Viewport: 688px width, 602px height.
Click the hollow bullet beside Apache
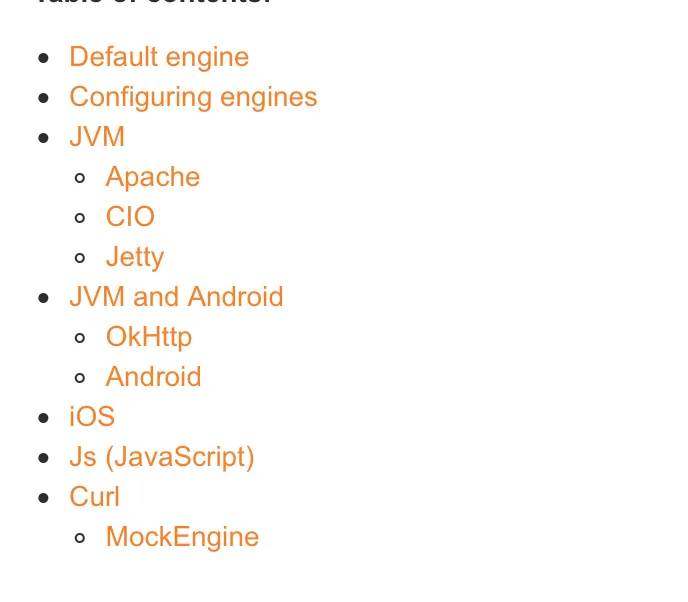[80, 178]
